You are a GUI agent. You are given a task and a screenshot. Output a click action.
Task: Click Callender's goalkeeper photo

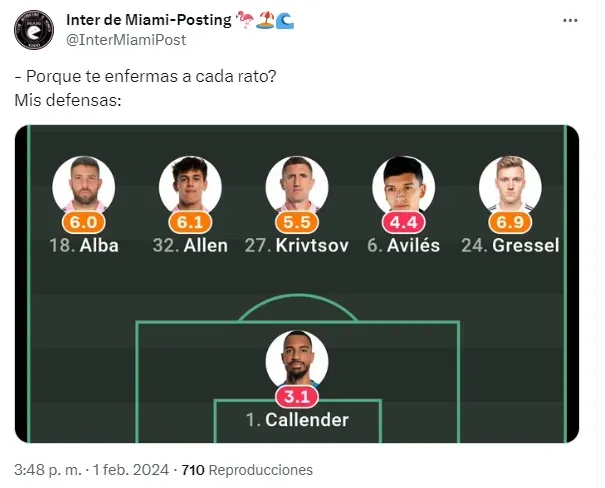click(297, 358)
